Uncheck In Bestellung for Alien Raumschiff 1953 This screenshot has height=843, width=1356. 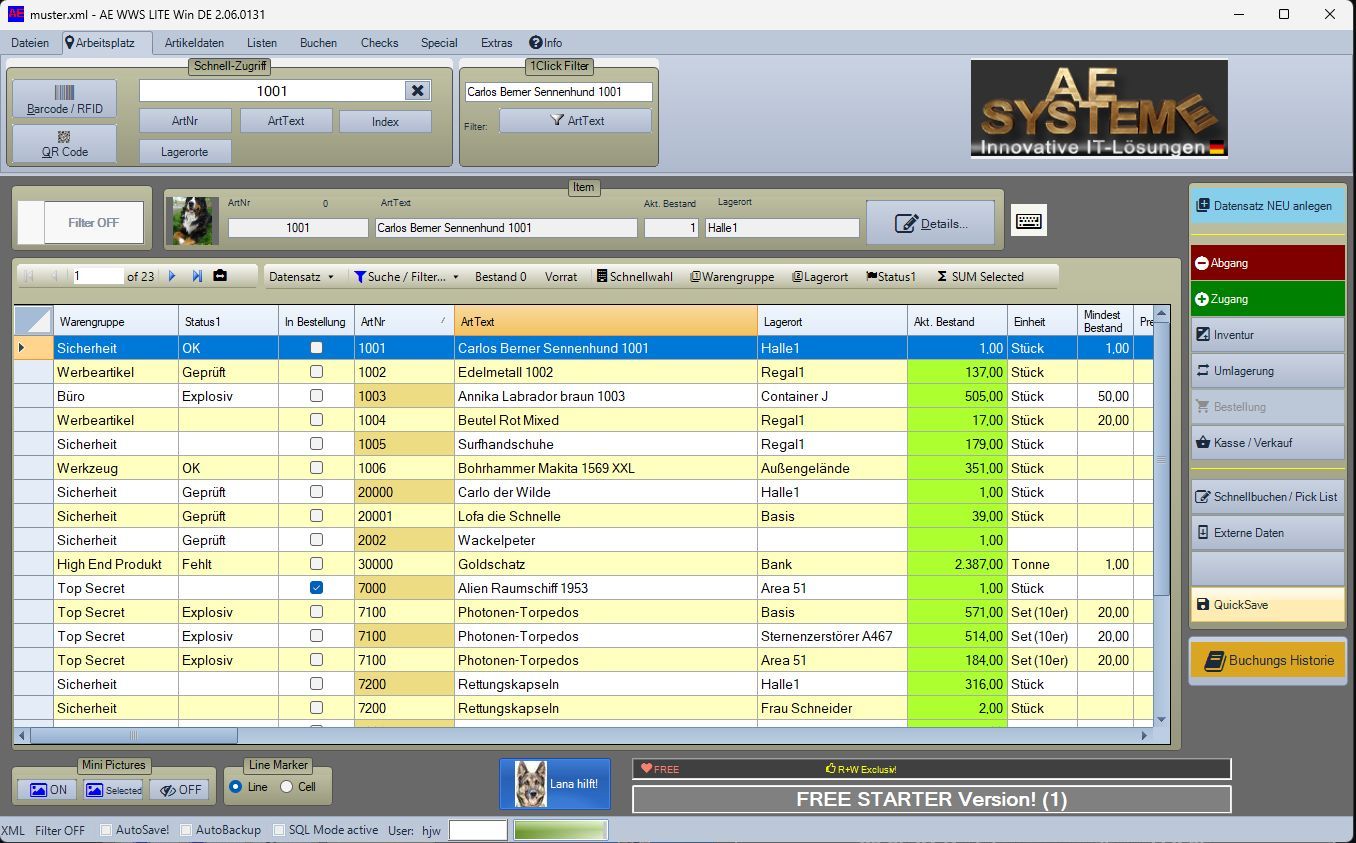pyautogui.click(x=316, y=588)
